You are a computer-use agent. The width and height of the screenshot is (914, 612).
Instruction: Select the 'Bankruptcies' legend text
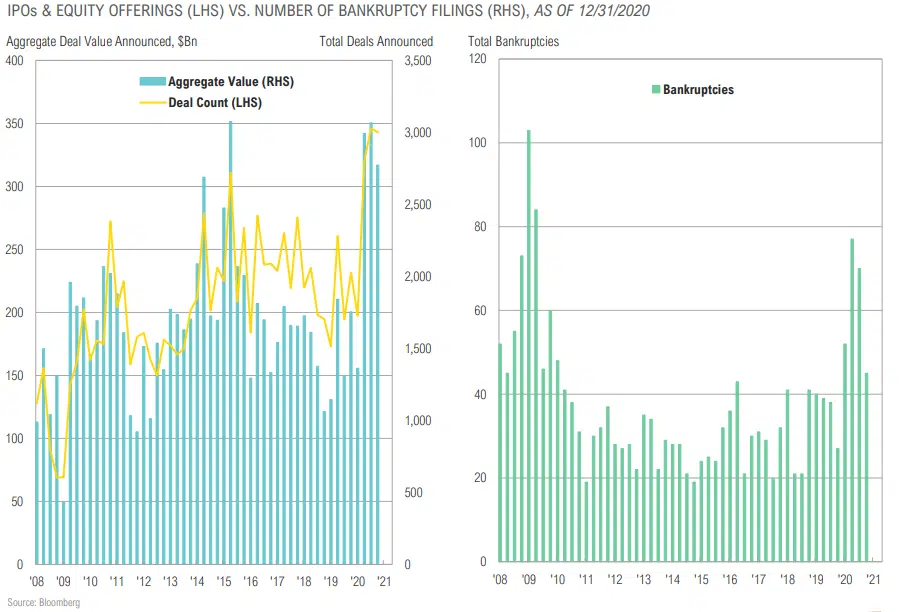tap(698, 90)
